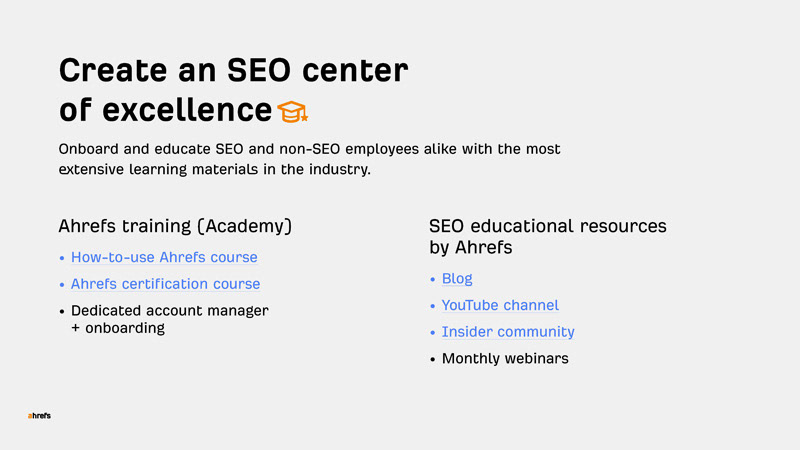Screen dimensions: 800x450
Task: Click the Ahrefs training (Academy) heading
Action: point(175,226)
